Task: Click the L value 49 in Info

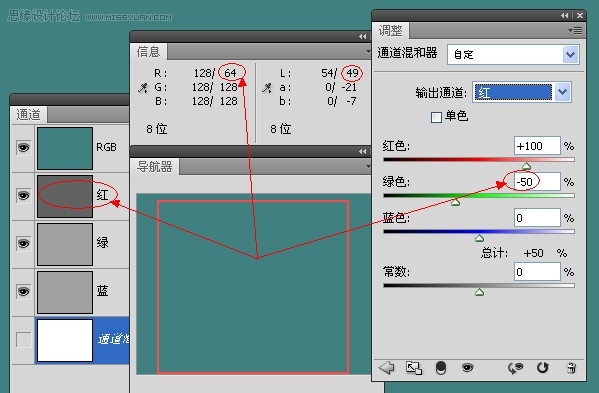Action: 352,73
